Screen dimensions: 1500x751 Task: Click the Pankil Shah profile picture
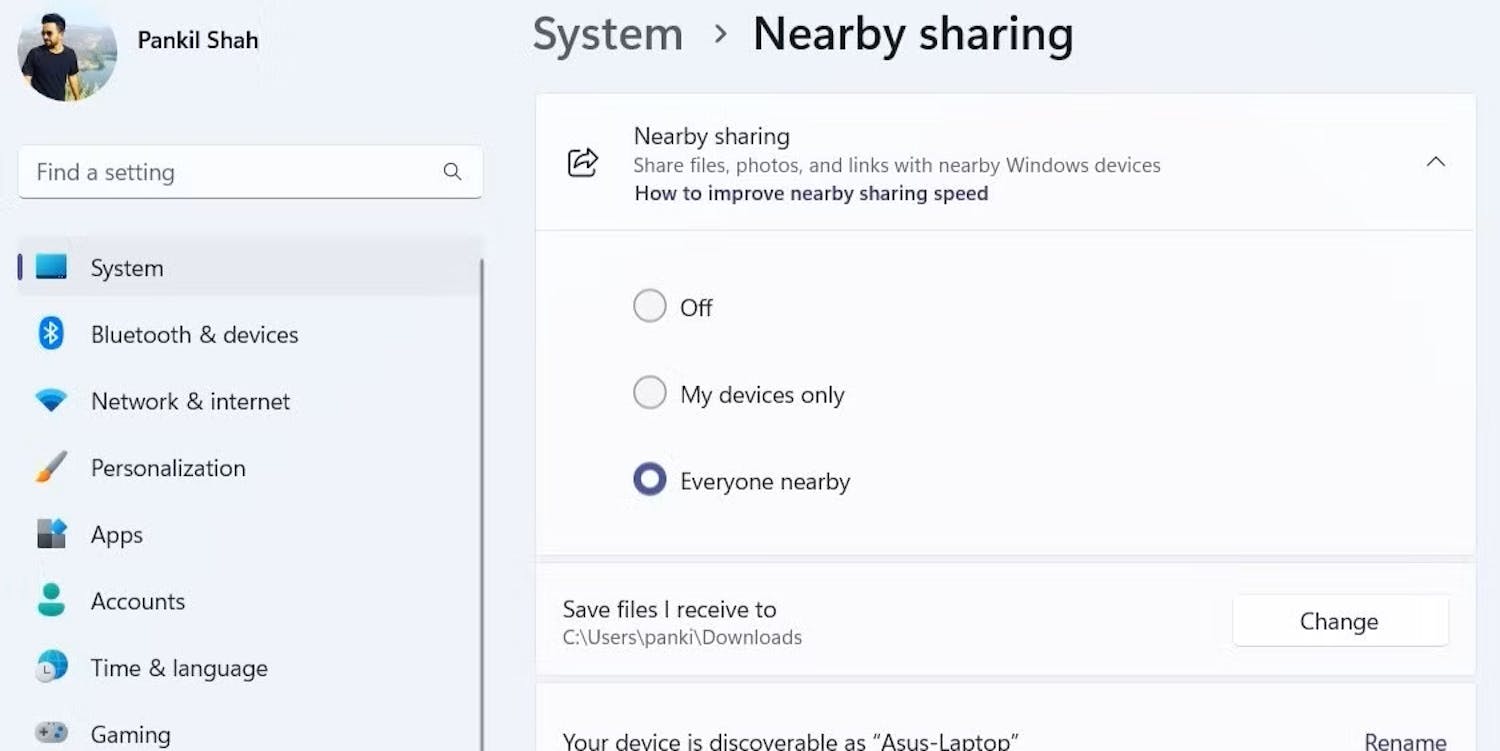coord(65,53)
